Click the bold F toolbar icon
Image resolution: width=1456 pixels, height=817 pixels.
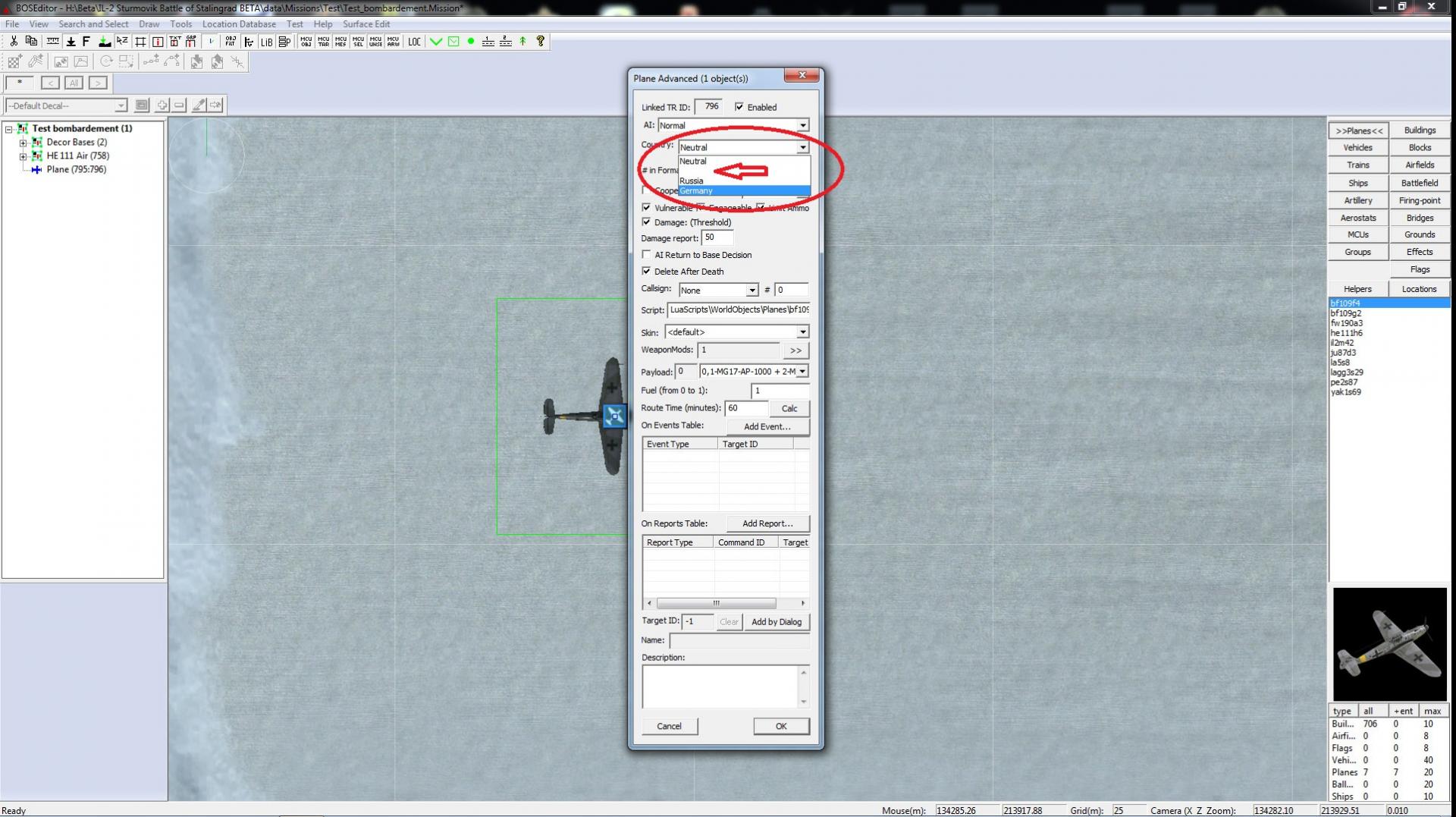click(x=86, y=42)
